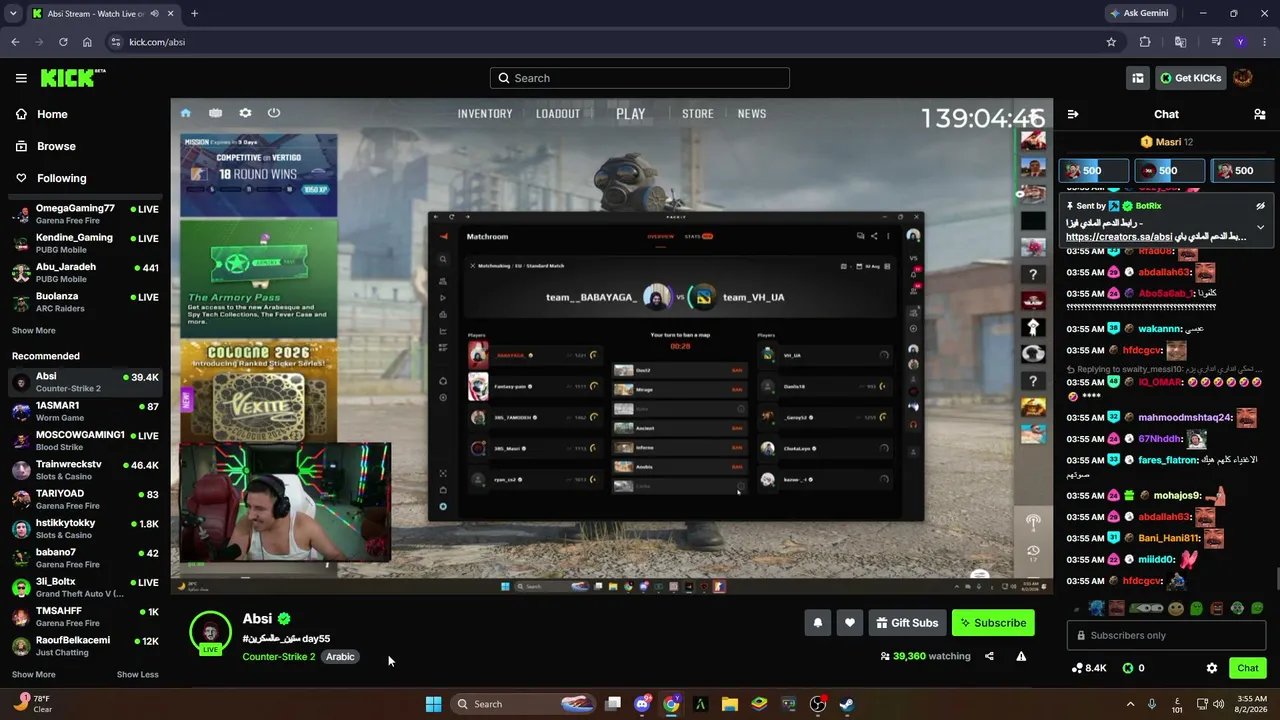The image size is (1280, 720).
Task: Expand following list with Show More
Action: click(34, 330)
